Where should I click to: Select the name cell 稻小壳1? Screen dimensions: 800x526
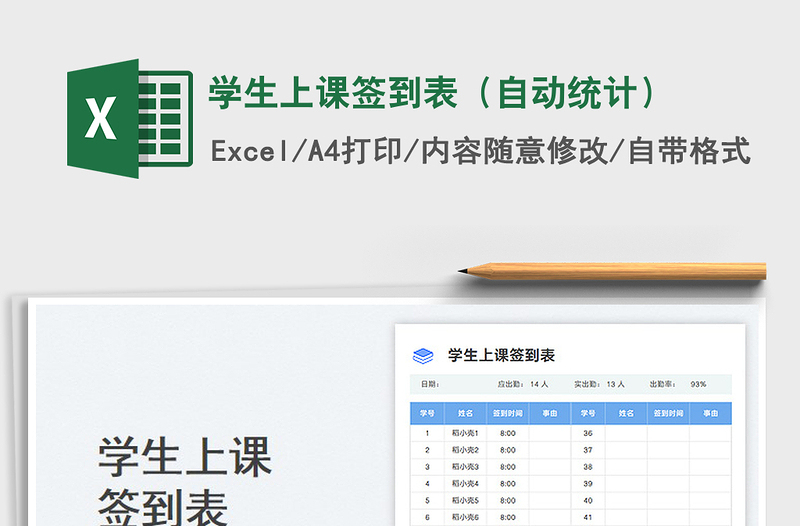[465, 433]
